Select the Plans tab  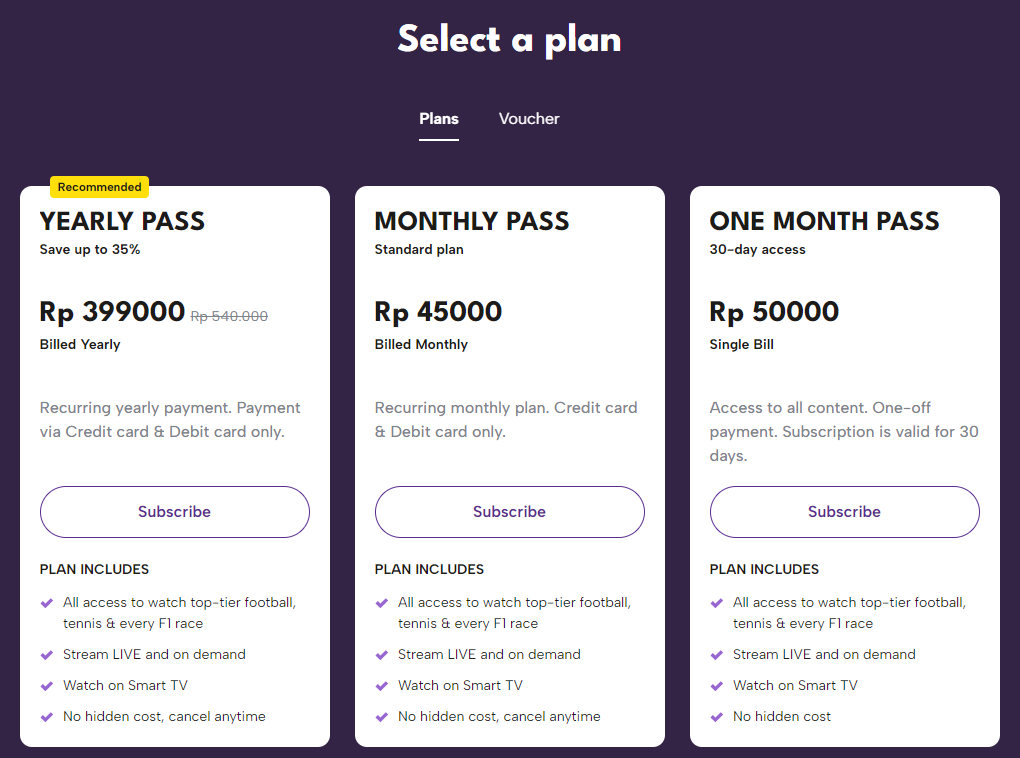[439, 119]
